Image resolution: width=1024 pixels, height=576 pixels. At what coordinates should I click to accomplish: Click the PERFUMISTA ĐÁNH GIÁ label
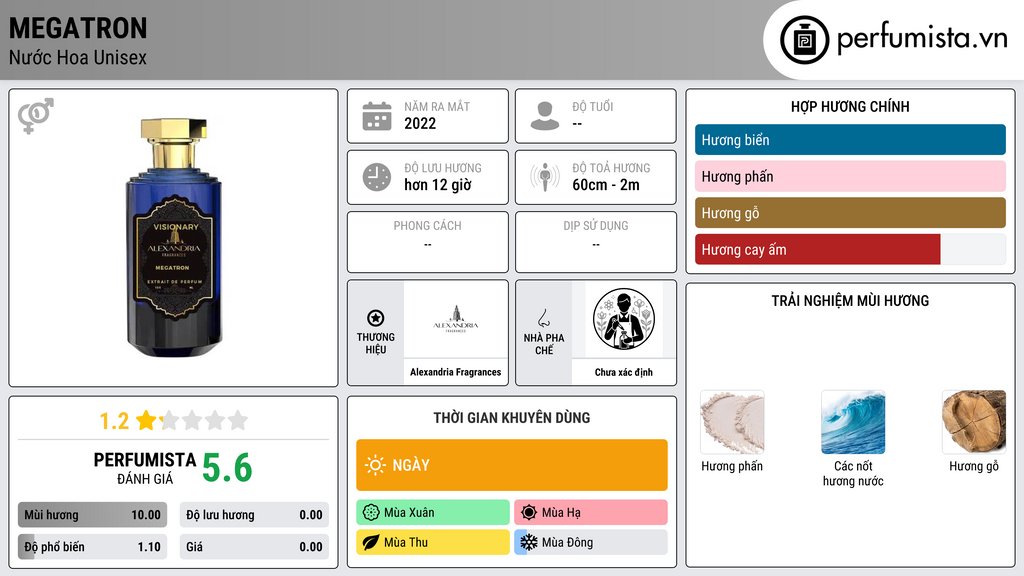click(x=145, y=468)
